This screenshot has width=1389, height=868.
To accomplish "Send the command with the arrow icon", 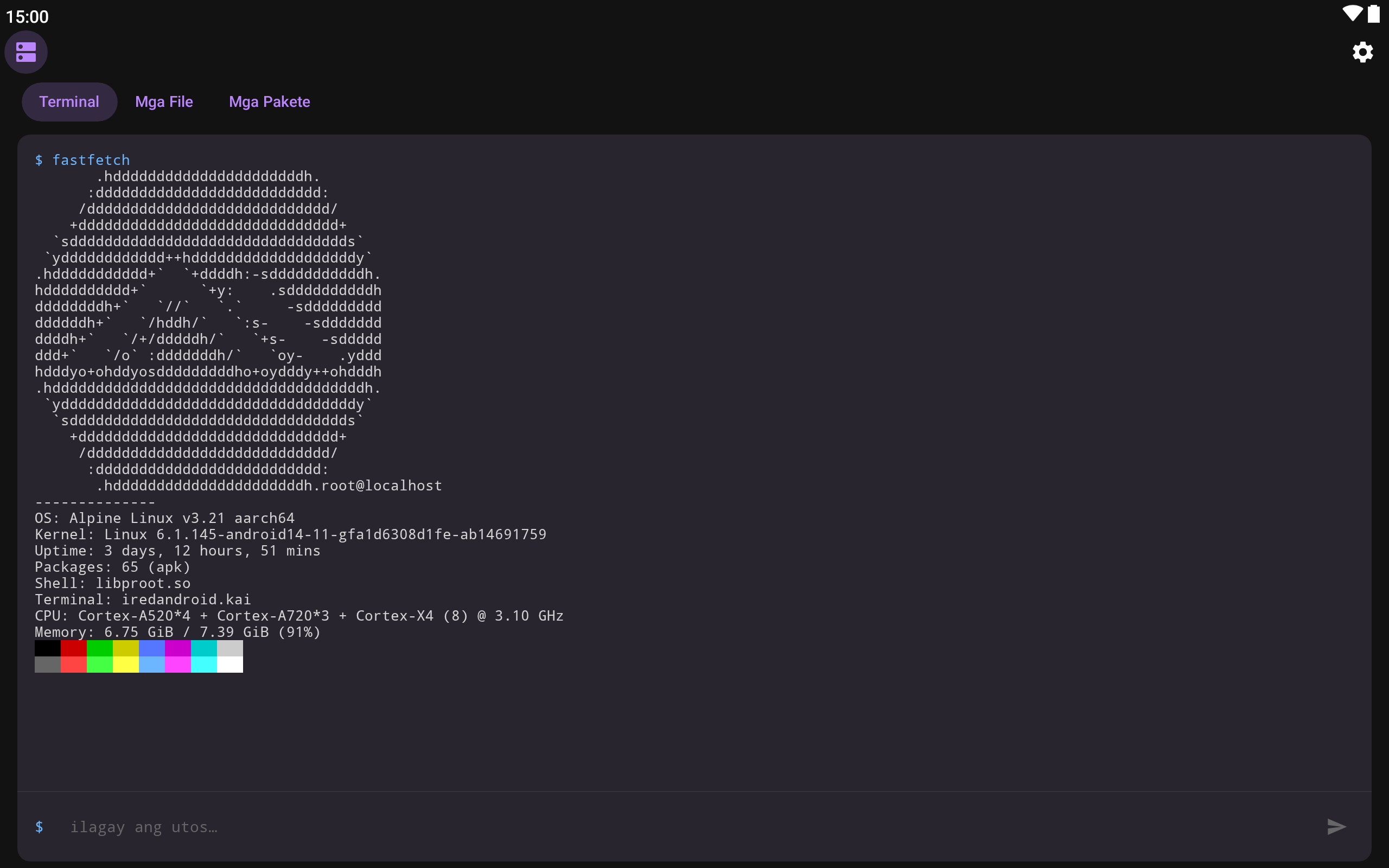I will 1336,827.
